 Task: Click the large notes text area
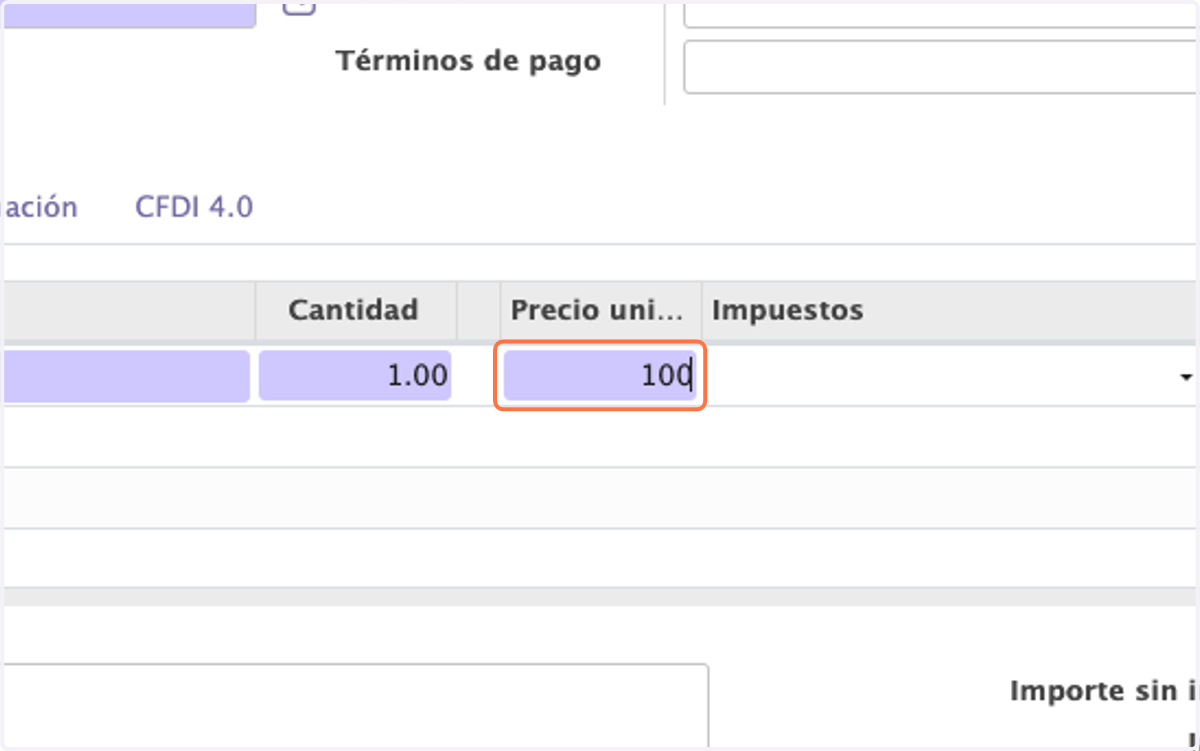pos(355,706)
